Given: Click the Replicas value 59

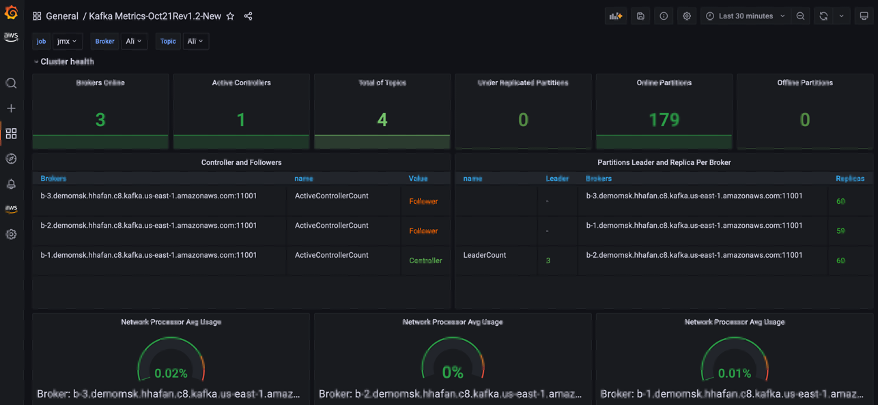Looking at the screenshot, I should [x=841, y=231].
